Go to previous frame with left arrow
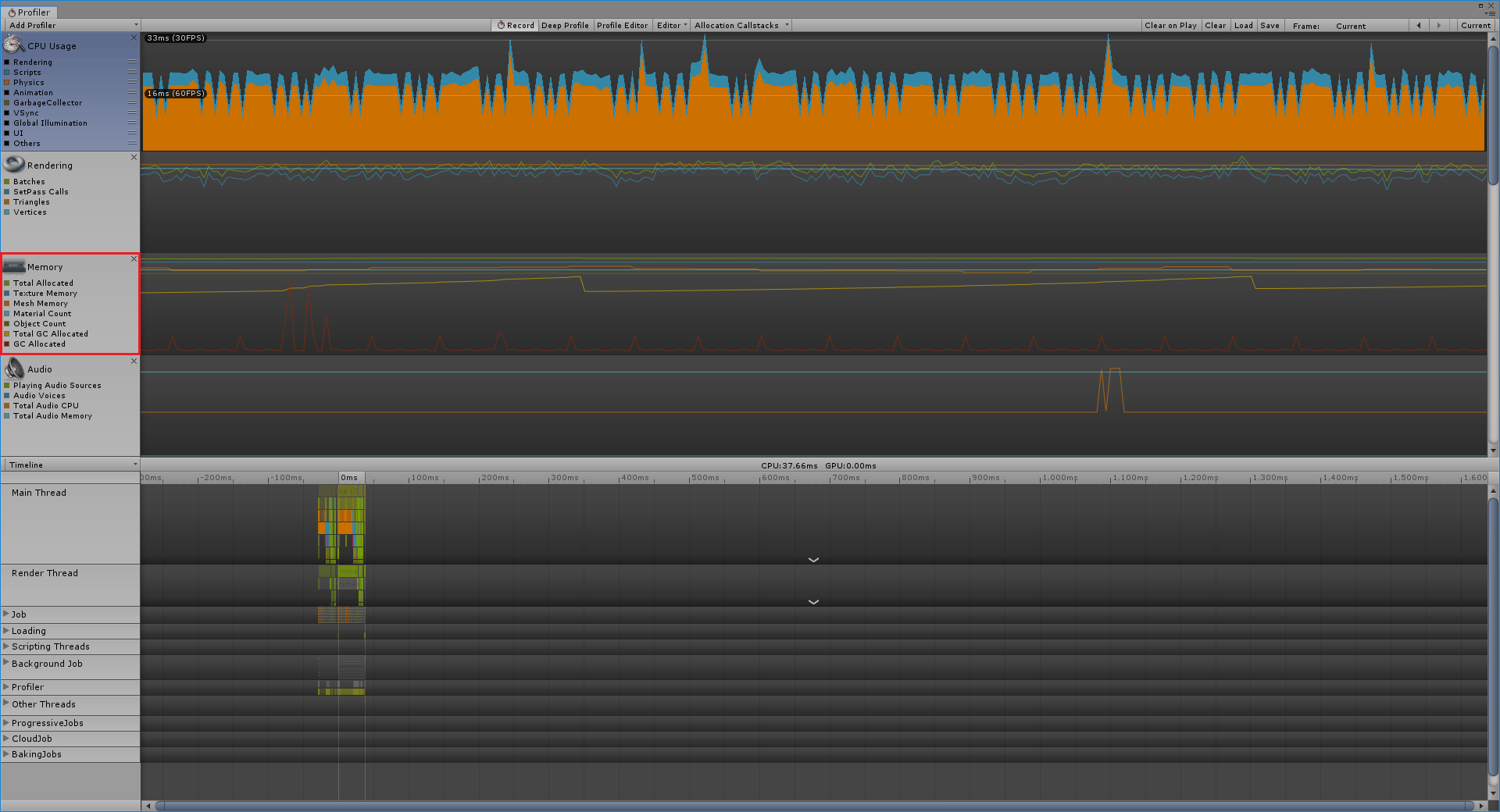1500x812 pixels. click(1419, 26)
